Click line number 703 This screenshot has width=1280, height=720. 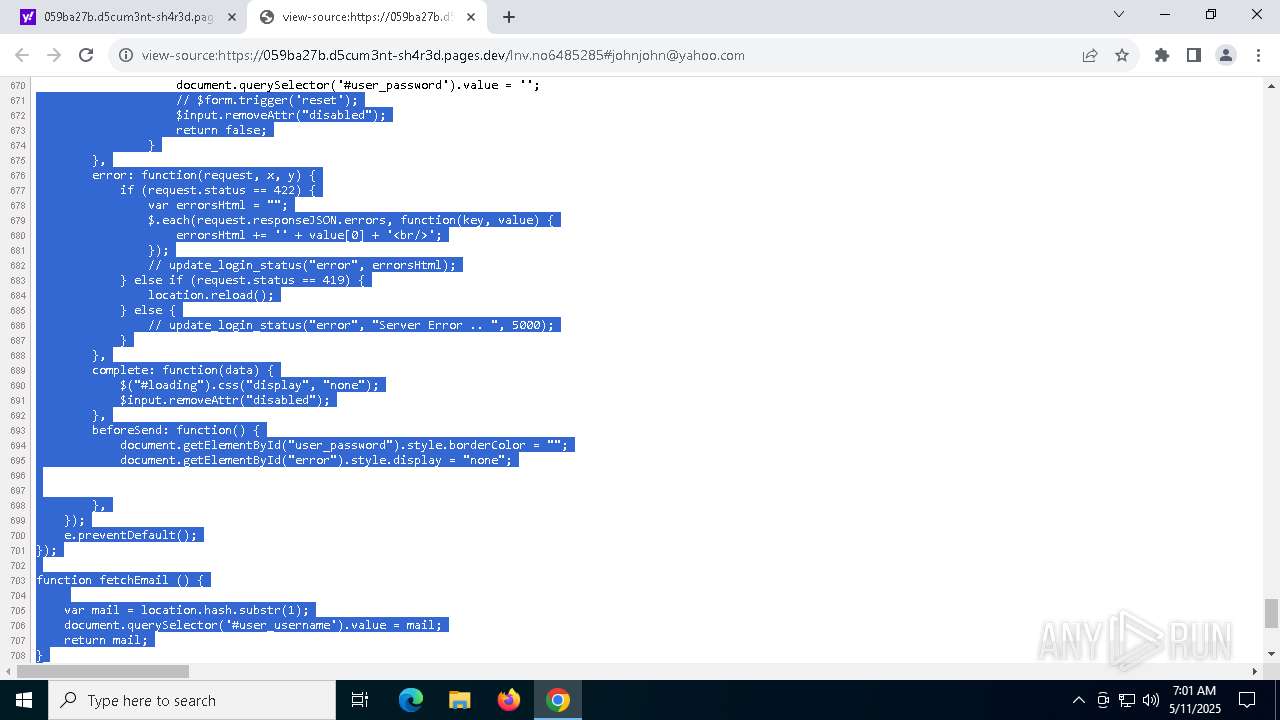(x=18, y=580)
